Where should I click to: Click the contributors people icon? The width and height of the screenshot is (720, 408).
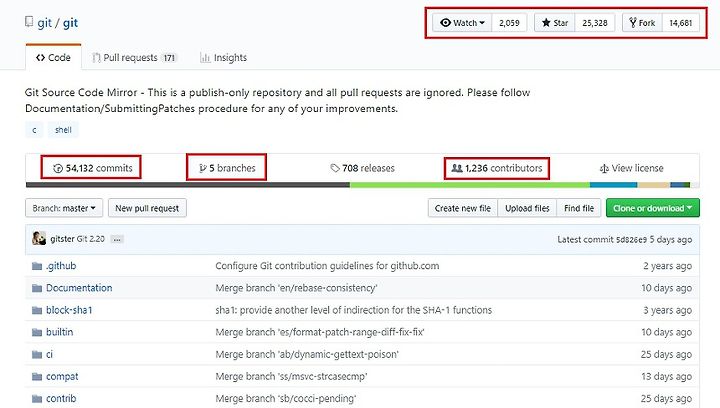coord(457,168)
